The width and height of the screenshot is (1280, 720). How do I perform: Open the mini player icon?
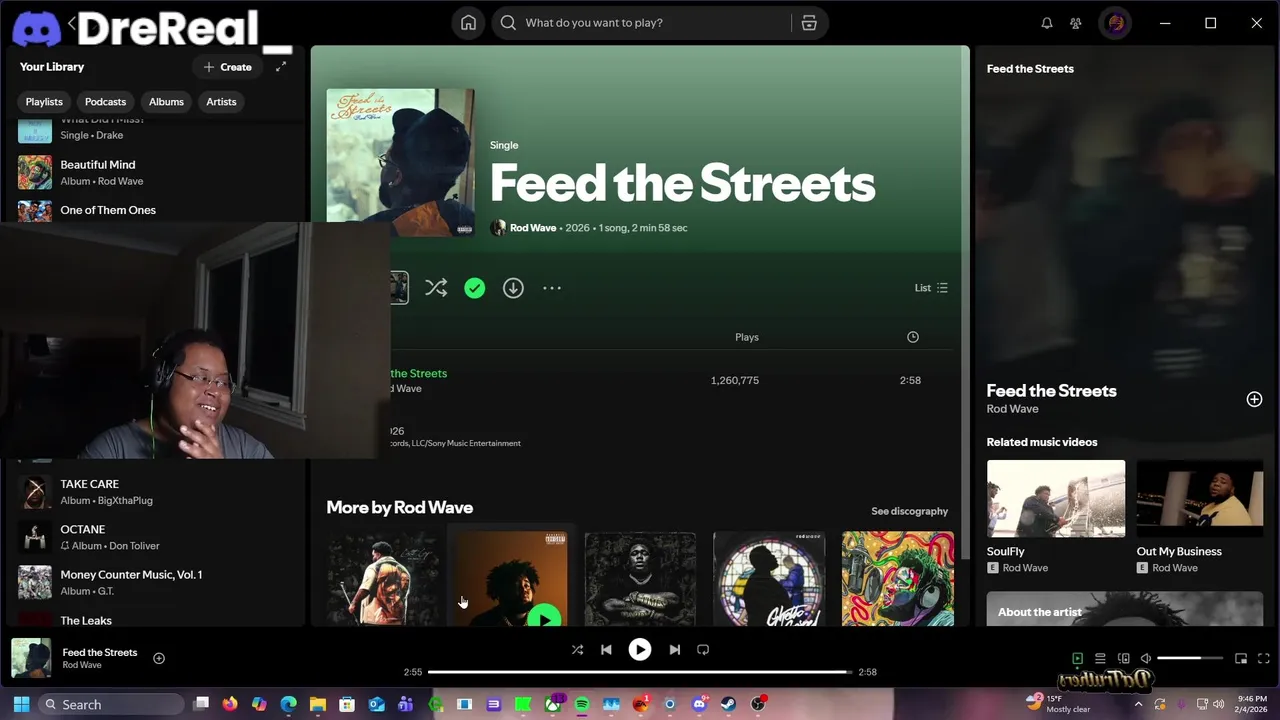tap(1241, 658)
